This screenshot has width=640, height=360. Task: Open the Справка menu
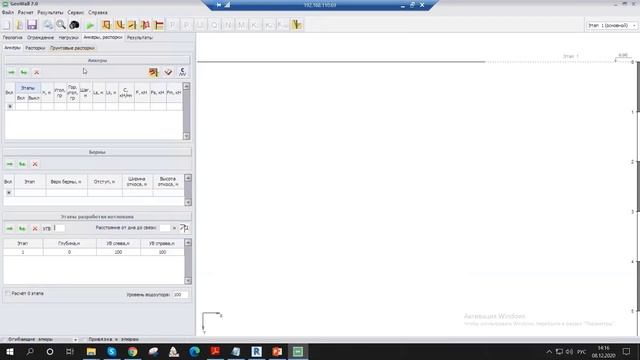pos(98,13)
